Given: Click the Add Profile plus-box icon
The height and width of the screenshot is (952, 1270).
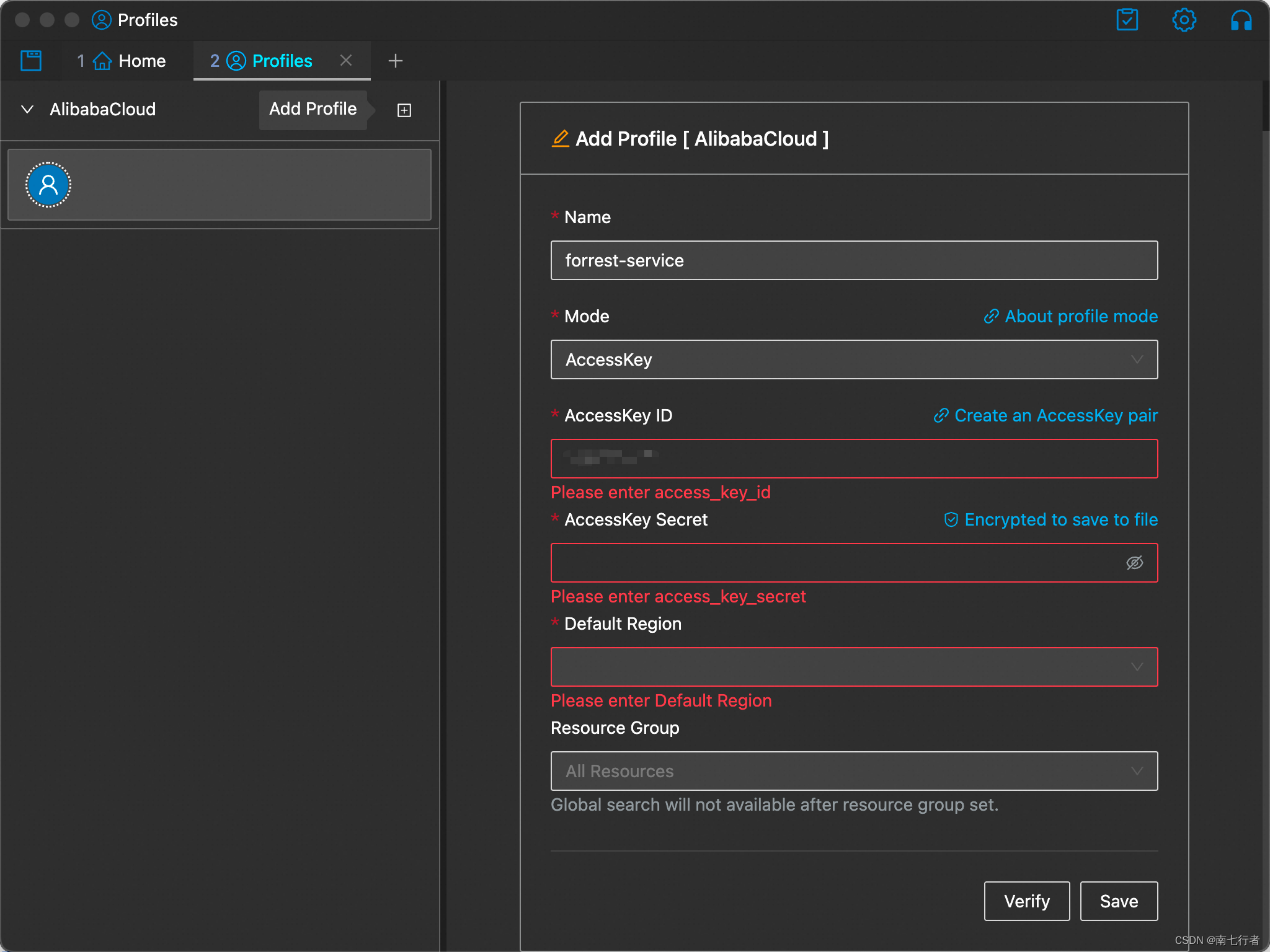Looking at the screenshot, I should coord(404,110).
